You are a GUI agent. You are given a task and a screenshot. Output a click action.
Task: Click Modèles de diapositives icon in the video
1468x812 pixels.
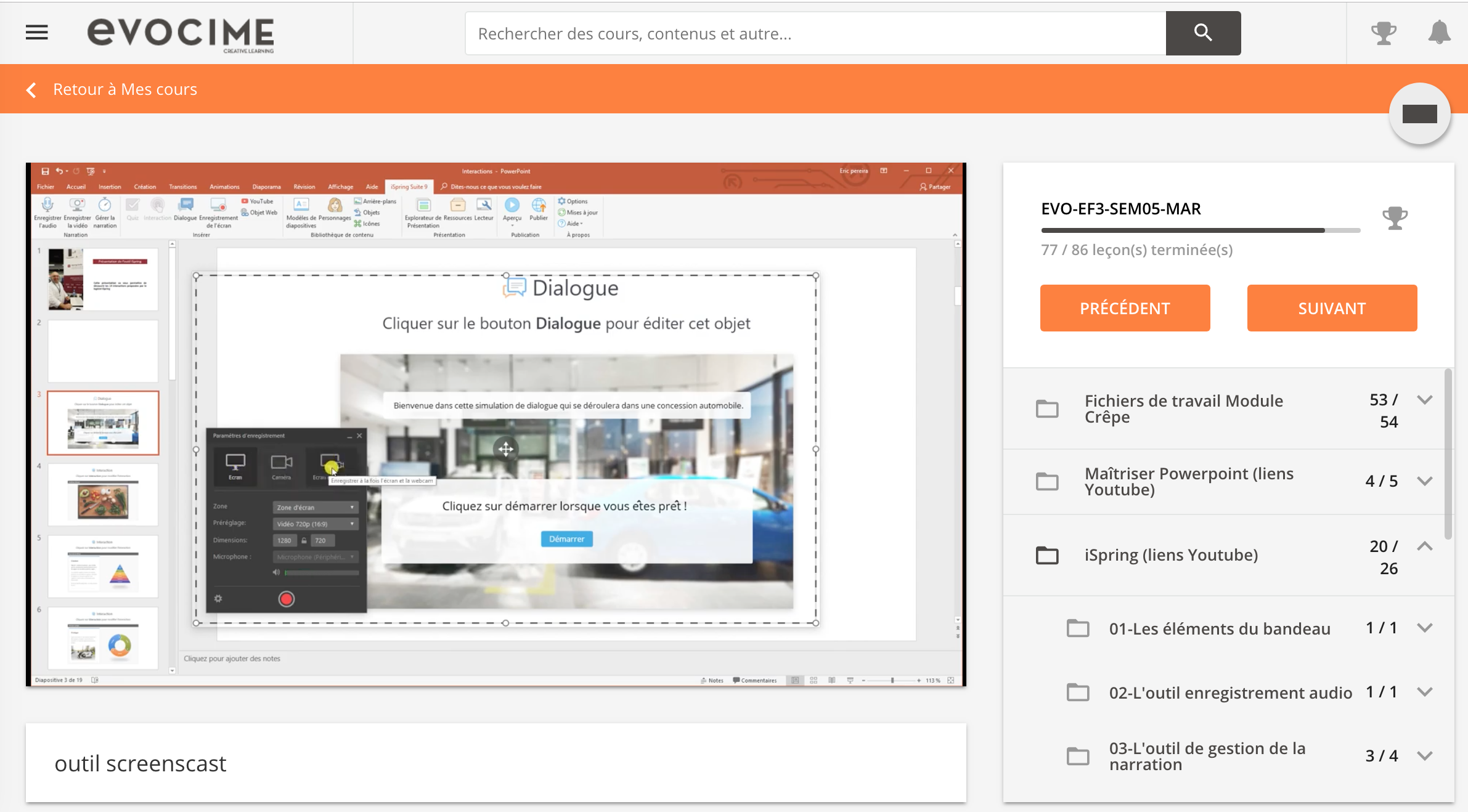click(x=301, y=205)
